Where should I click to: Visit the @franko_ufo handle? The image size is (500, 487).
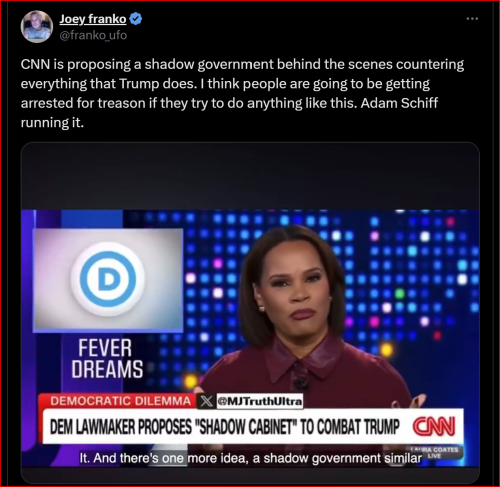click(x=93, y=35)
